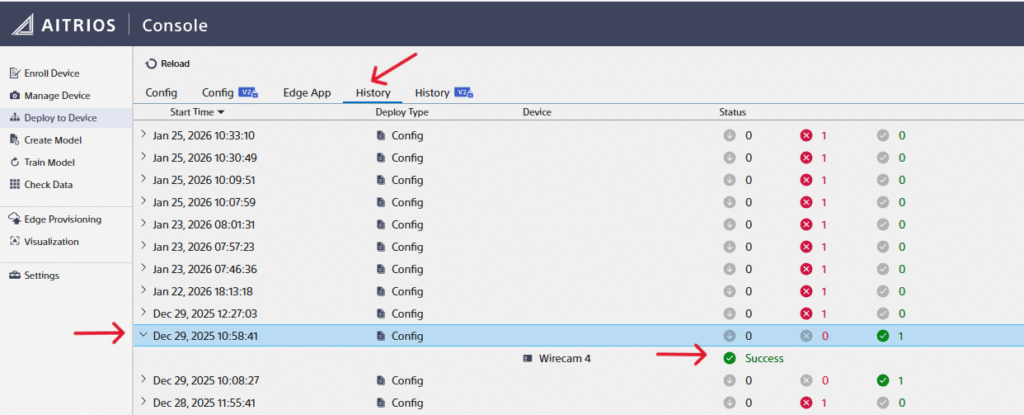Click the Check Data grid icon

pos(14,184)
